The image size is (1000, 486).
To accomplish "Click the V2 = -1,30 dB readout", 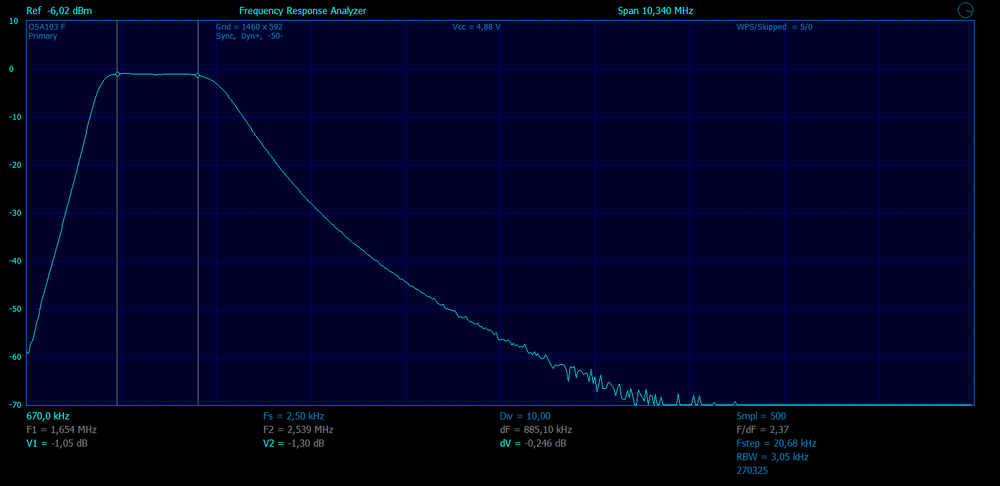I will [x=293, y=443].
